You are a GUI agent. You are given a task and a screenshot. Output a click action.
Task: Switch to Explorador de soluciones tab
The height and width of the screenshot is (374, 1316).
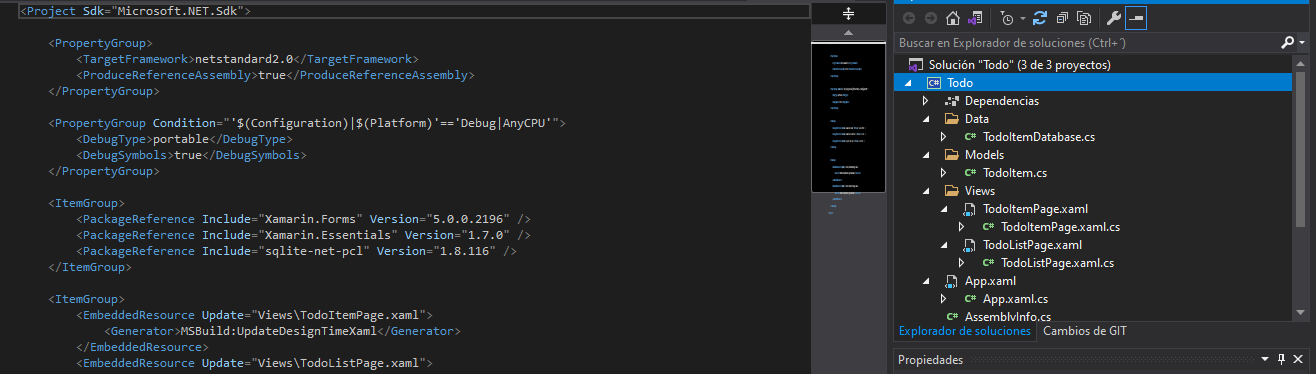pyautogui.click(x=964, y=331)
